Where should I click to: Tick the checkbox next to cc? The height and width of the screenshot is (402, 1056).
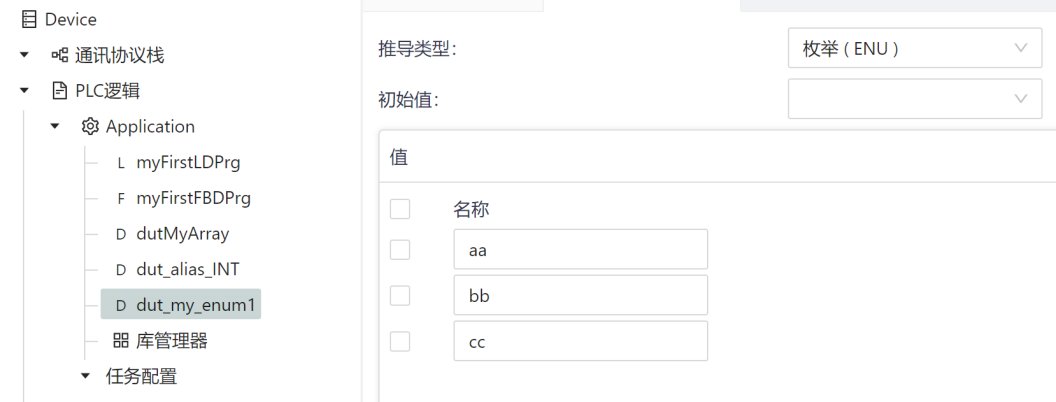[400, 341]
